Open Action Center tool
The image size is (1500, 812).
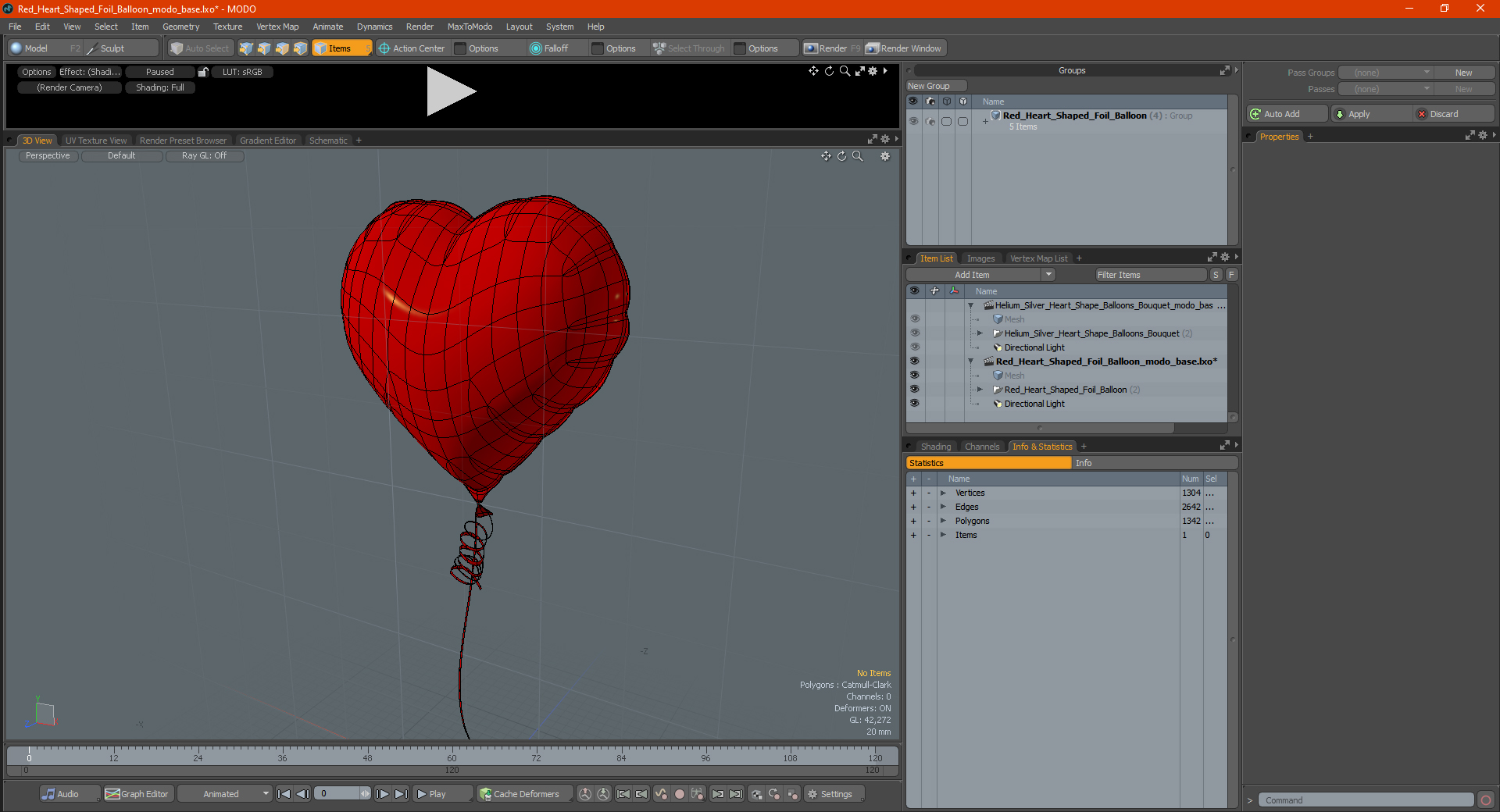point(412,48)
